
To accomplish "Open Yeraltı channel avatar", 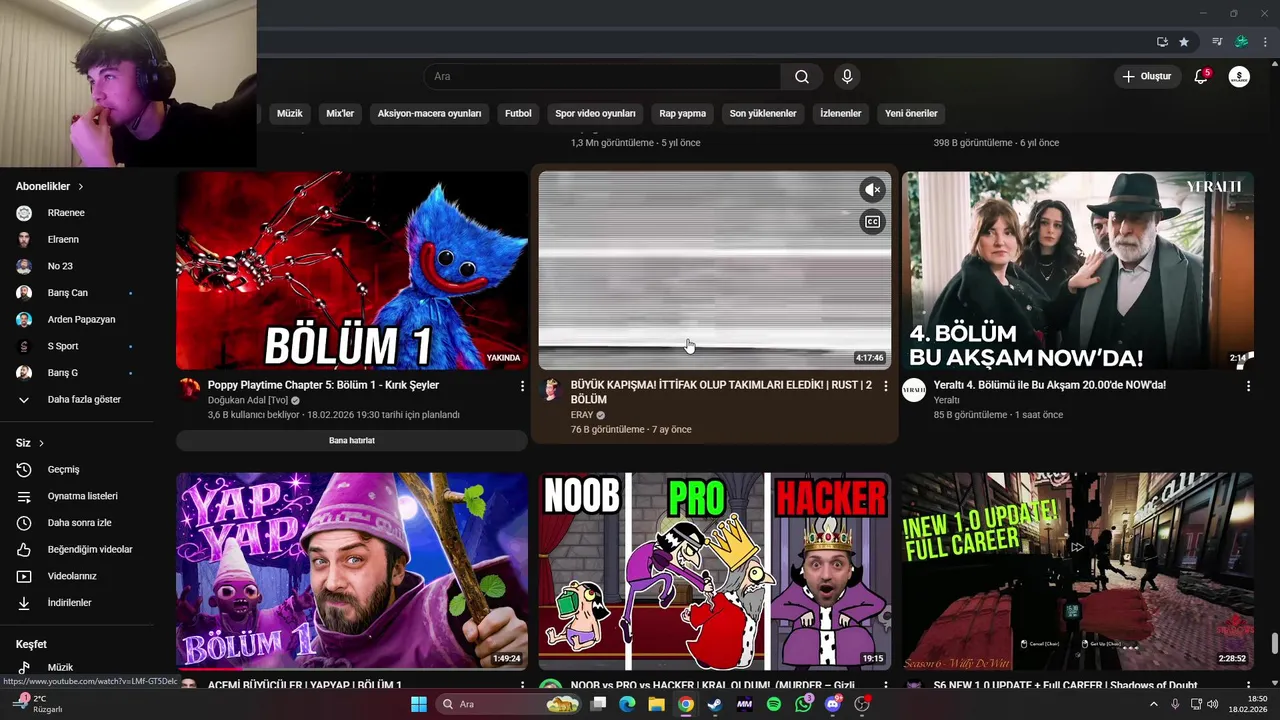I will tap(914, 390).
